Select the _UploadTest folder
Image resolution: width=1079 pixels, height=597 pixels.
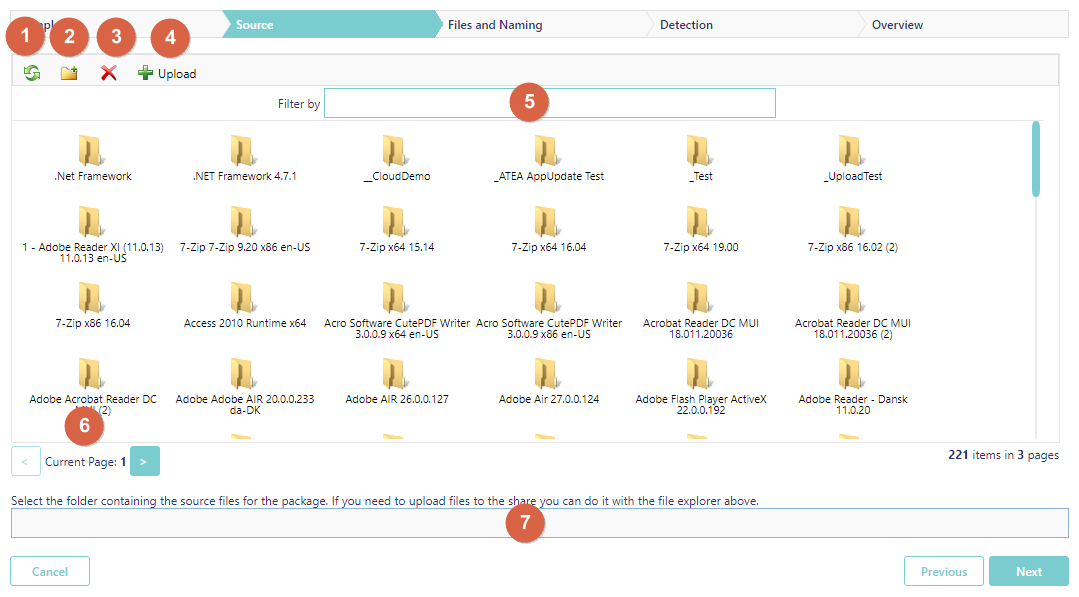pyautogui.click(x=852, y=152)
